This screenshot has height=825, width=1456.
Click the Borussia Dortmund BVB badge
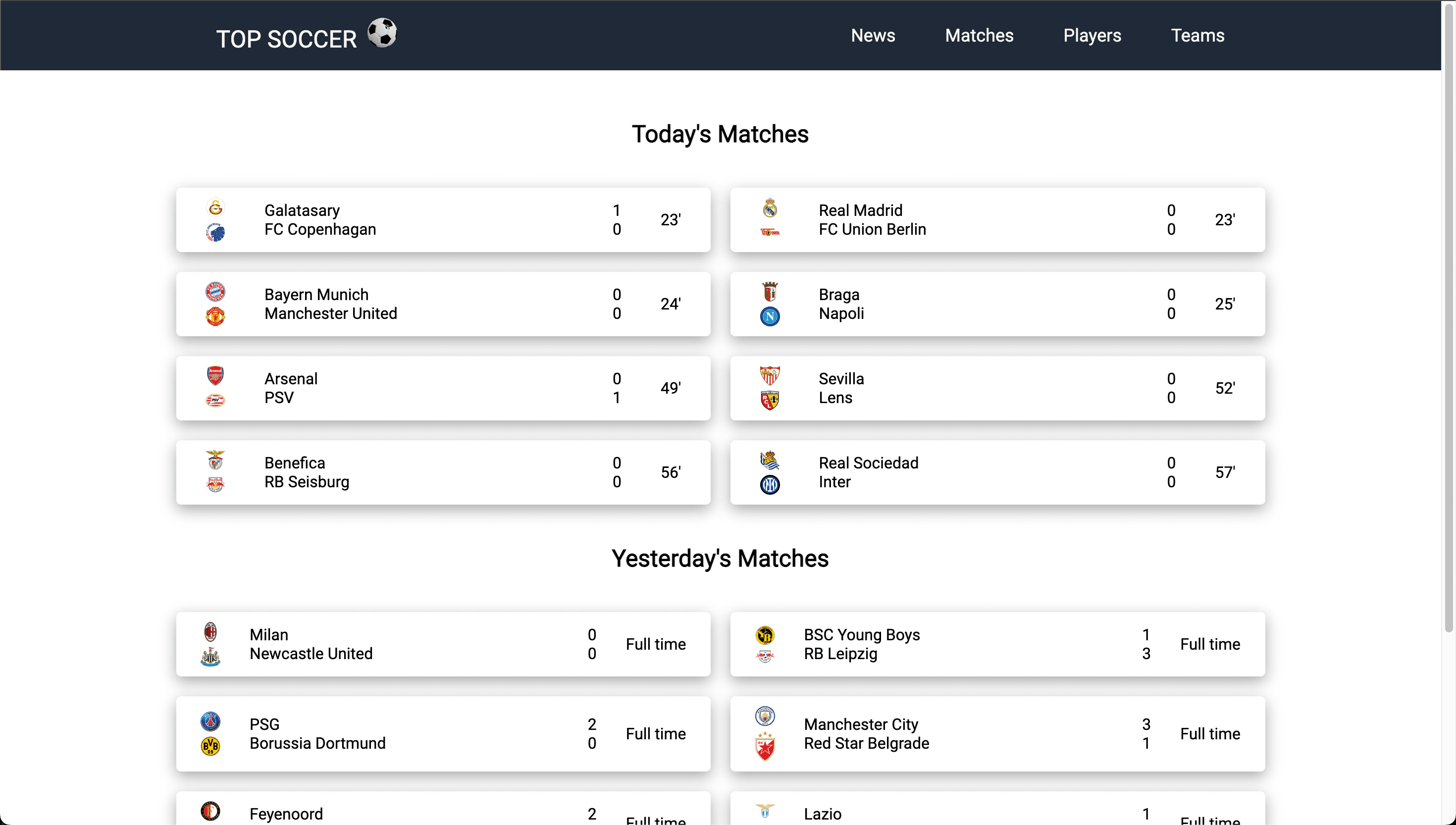tap(210, 746)
